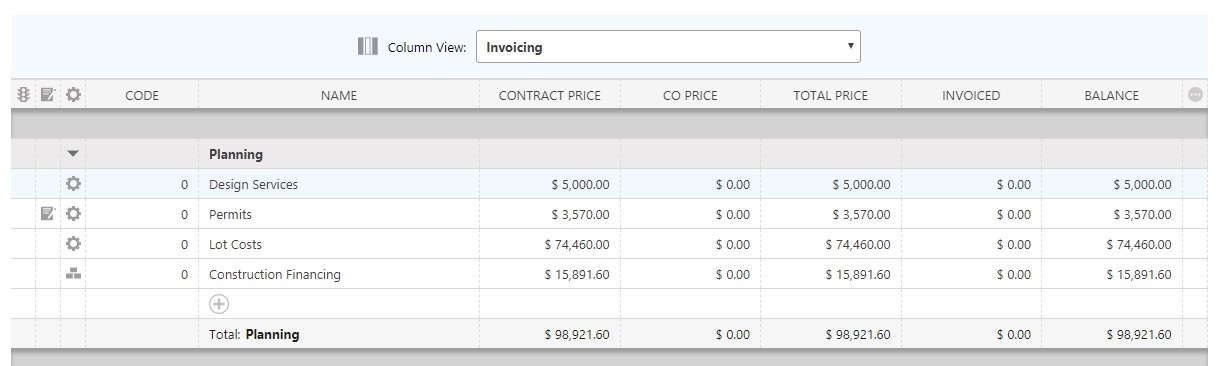This screenshot has height=366, width=1221.
Task: Click Construction Financing code cell showing 0
Action: point(142,275)
